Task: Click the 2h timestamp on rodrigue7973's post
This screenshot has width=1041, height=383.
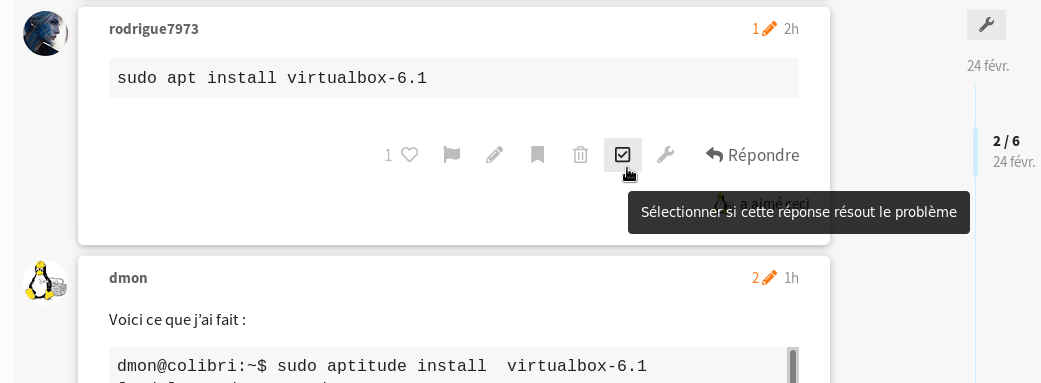Action: (791, 29)
